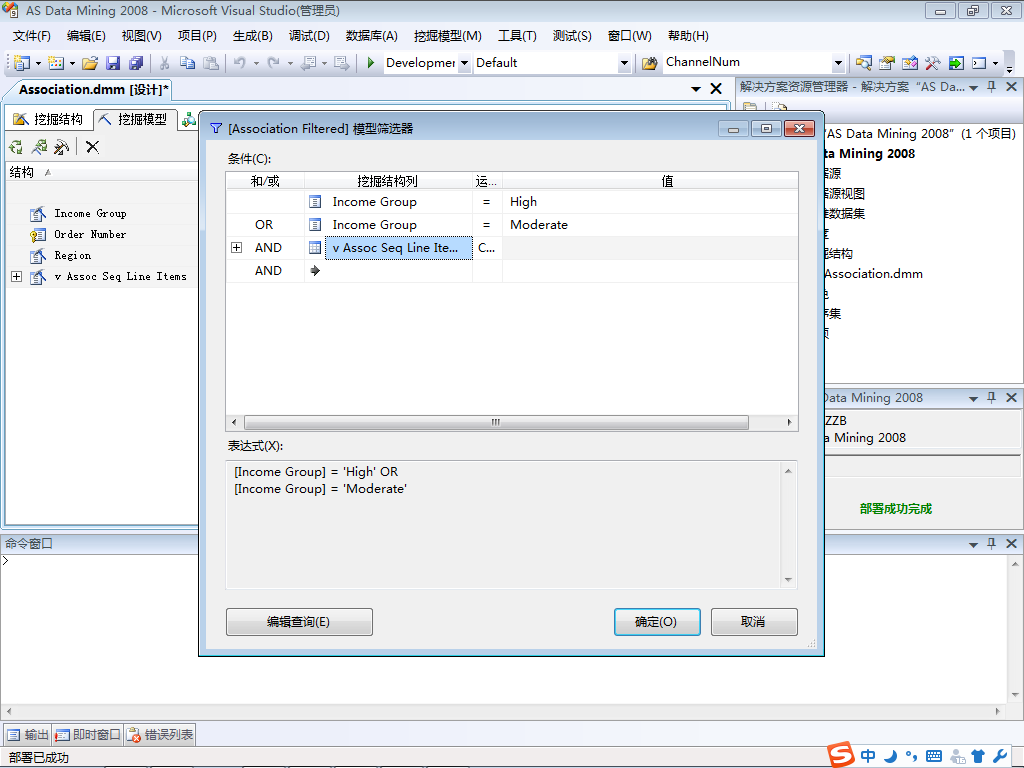This screenshot has width=1024, height=768.
Task: Click the New Project toolbar icon
Action: point(22,63)
